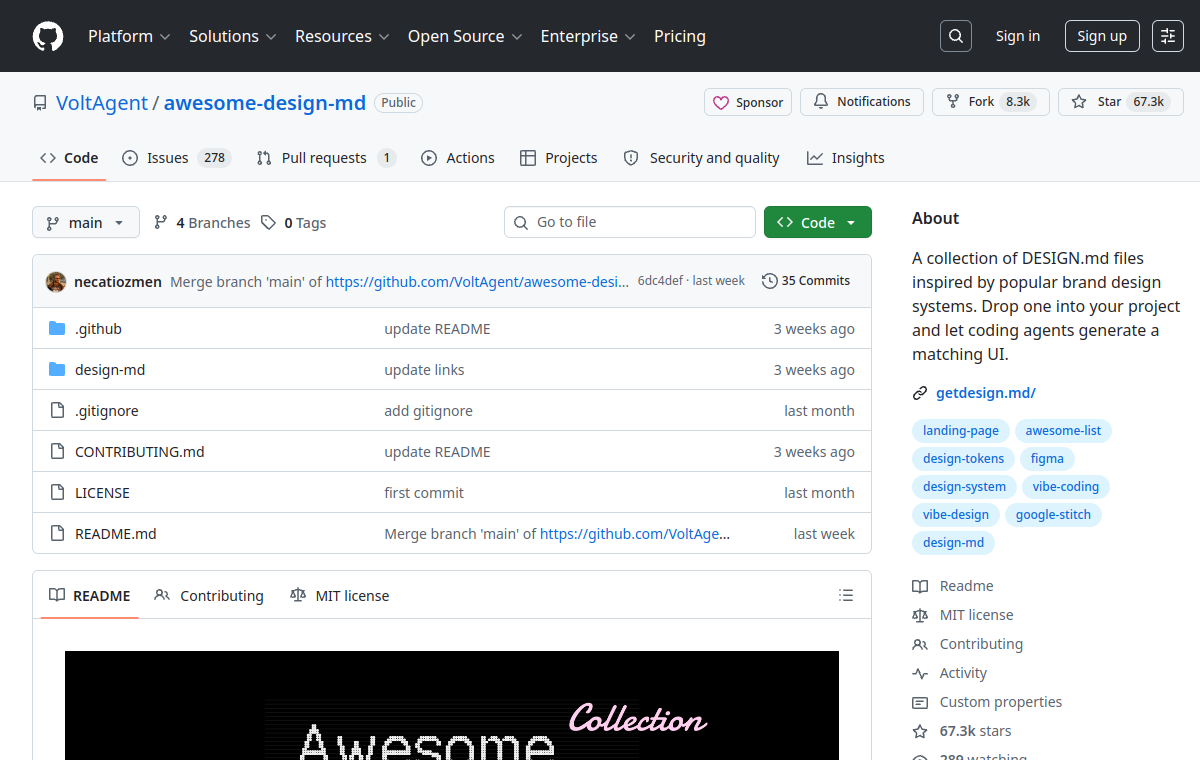The width and height of the screenshot is (1200, 760).
Task: Click the history clock icon for commits
Action: click(769, 281)
